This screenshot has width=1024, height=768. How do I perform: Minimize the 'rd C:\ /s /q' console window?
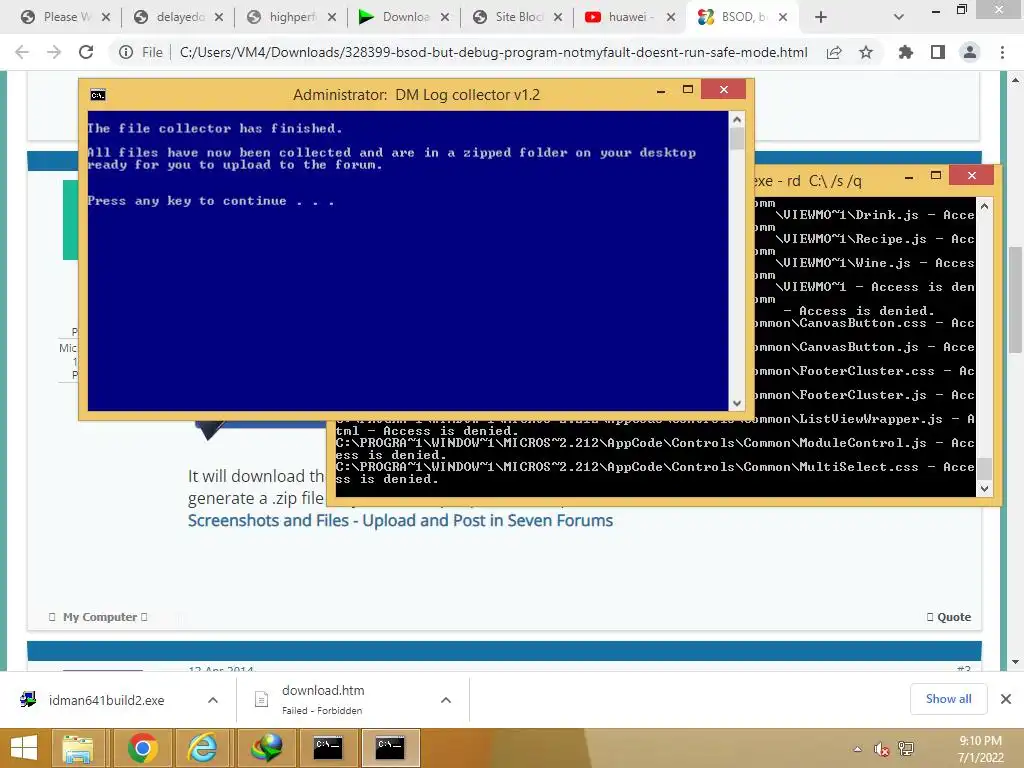909,176
